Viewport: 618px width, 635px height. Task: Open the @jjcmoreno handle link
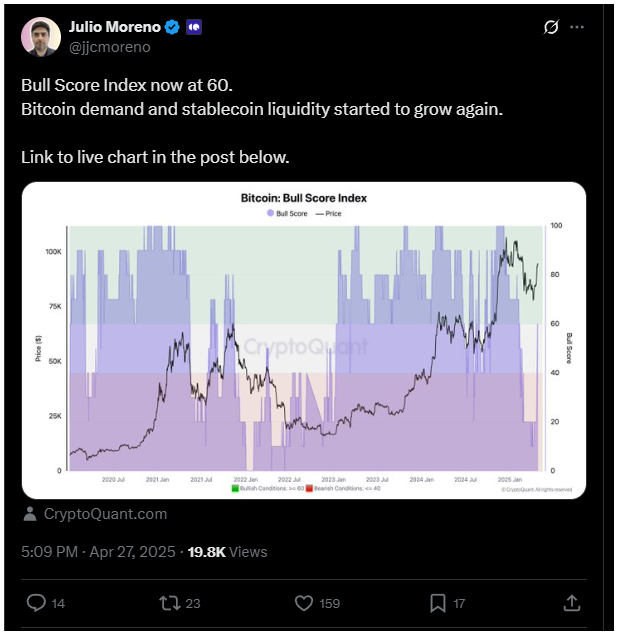point(110,47)
